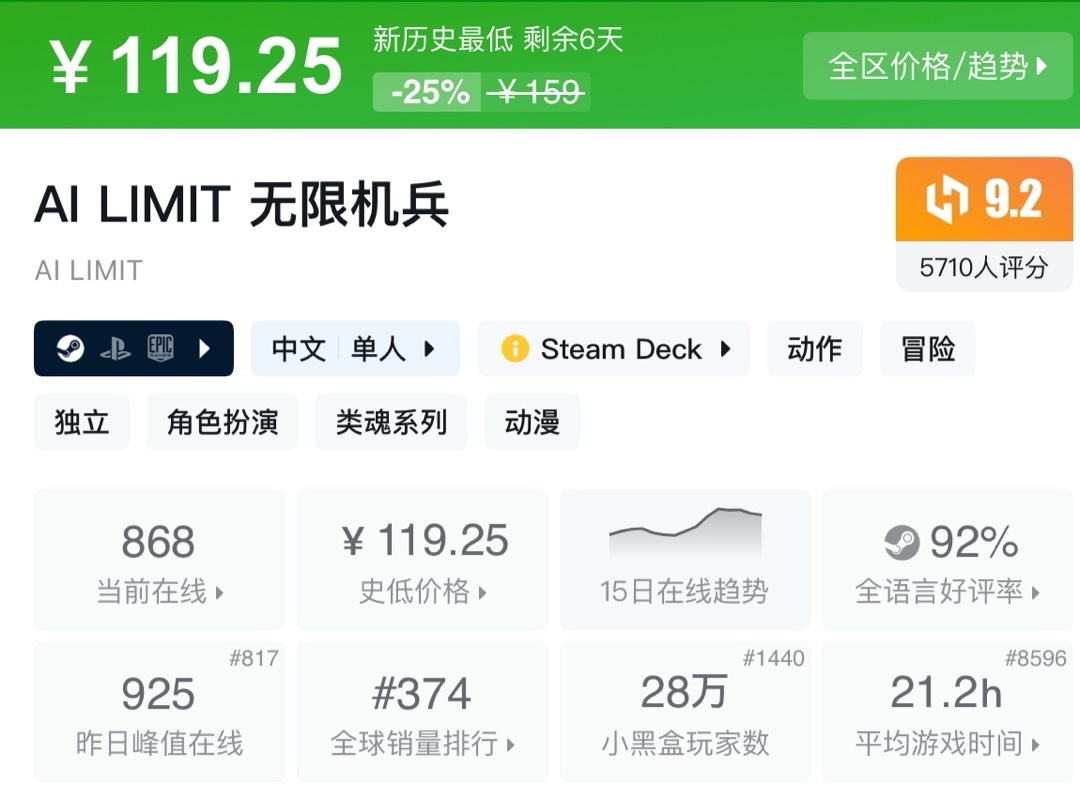View the 15日在线趋势 chart
Screen dimensions: 1080x798
pos(684,559)
